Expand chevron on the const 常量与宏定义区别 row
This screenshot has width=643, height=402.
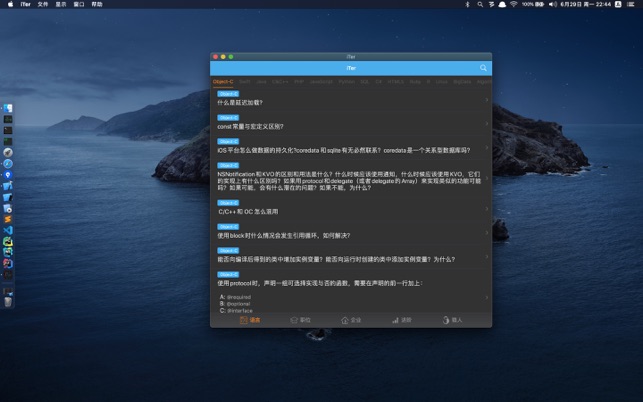tap(487, 123)
